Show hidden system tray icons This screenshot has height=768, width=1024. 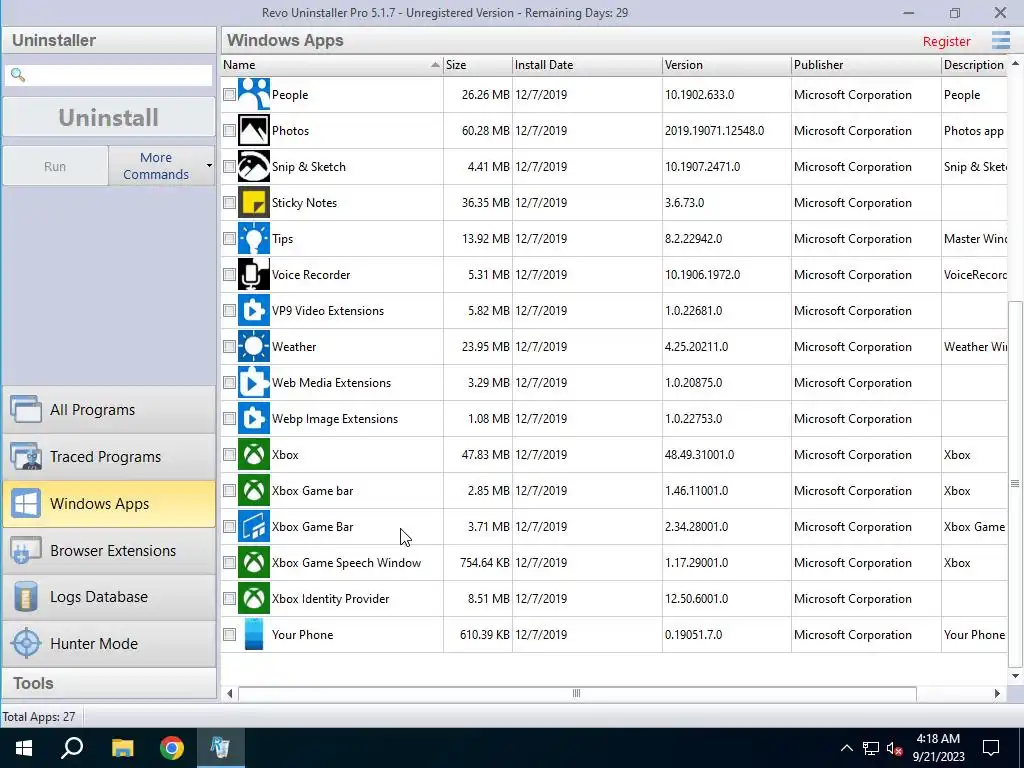[x=846, y=748]
